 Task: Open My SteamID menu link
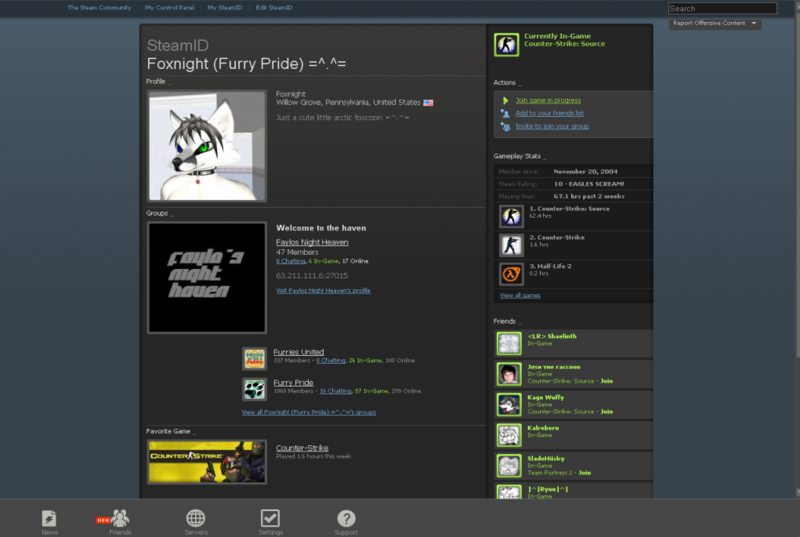224,8
